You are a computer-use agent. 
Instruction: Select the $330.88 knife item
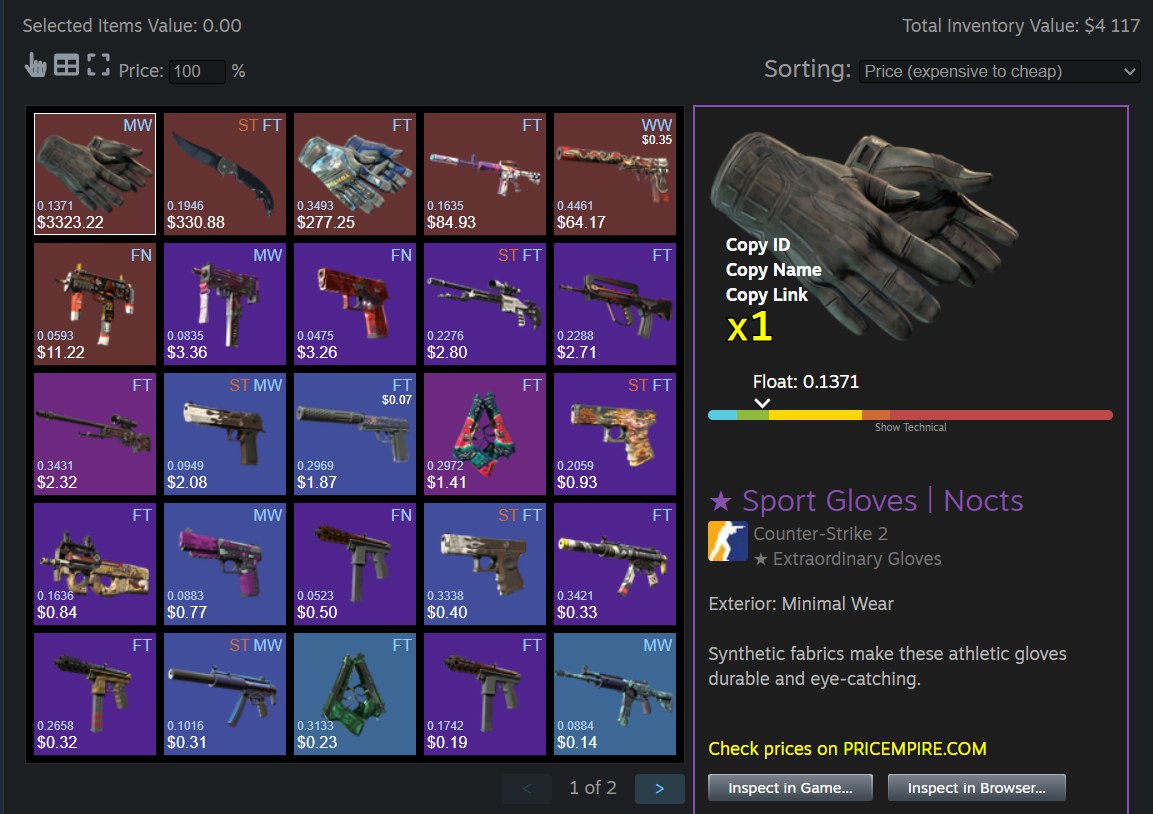224,174
